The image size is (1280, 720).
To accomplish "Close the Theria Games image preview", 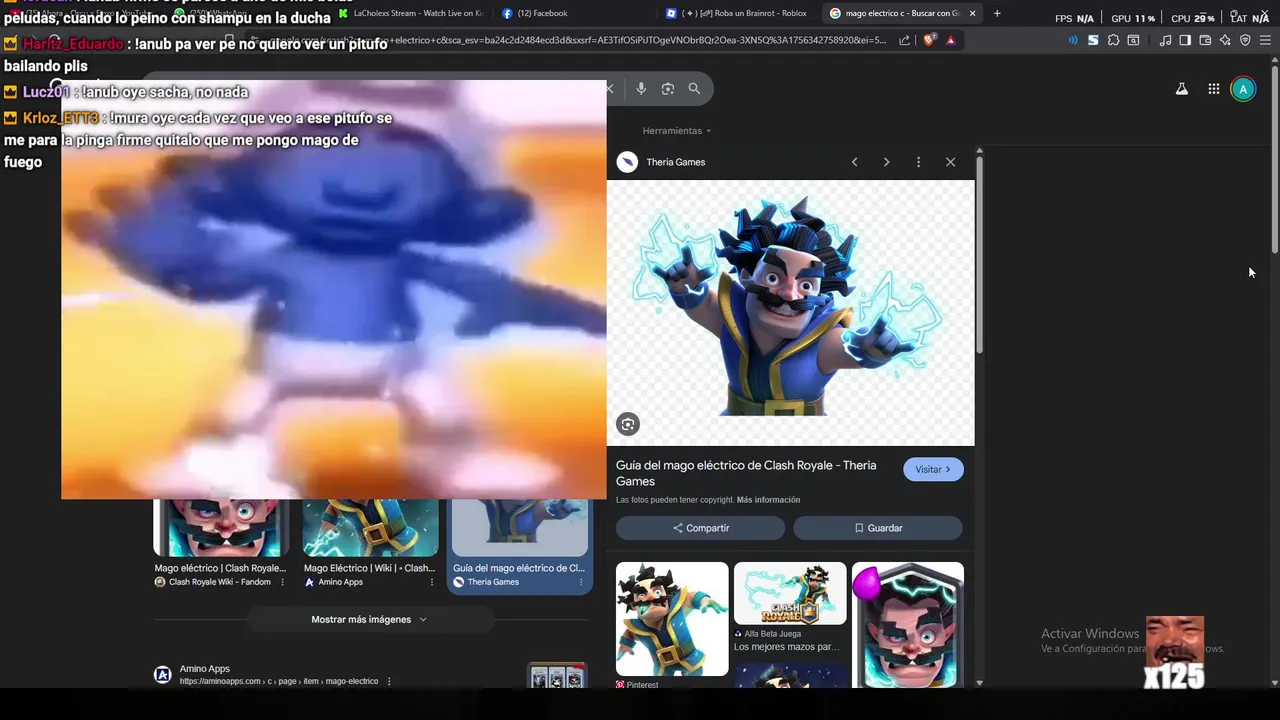I will pyautogui.click(x=950, y=162).
